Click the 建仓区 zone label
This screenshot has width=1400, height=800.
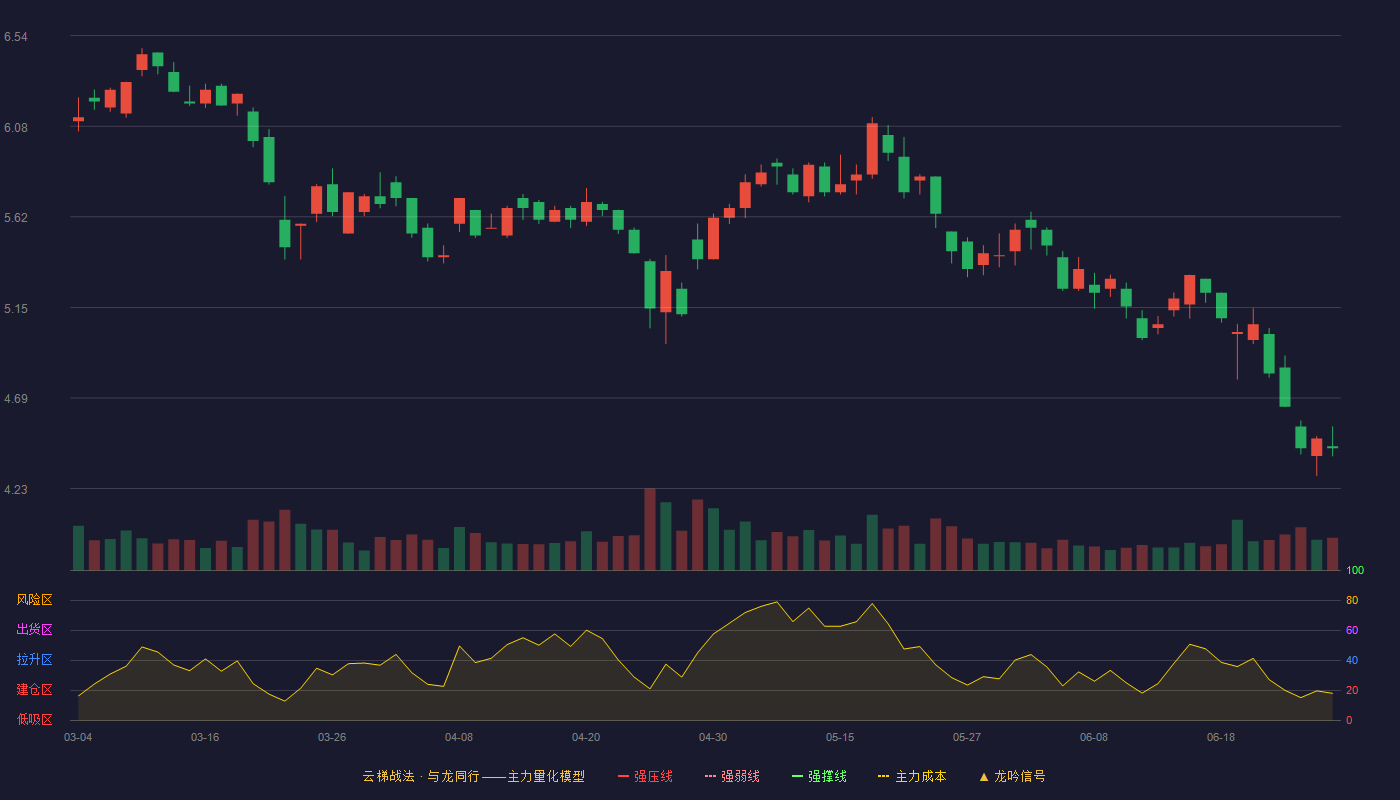tap(34, 690)
